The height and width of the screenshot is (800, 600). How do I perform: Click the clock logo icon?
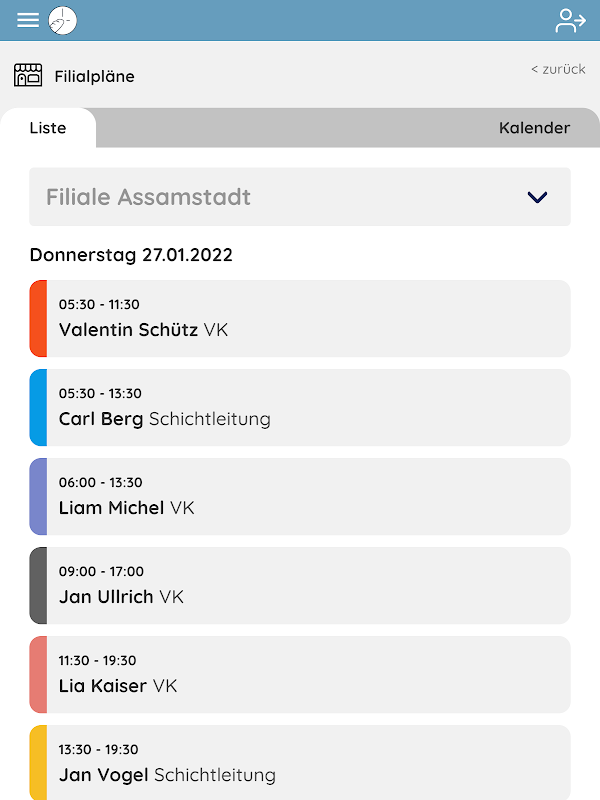click(x=63, y=21)
